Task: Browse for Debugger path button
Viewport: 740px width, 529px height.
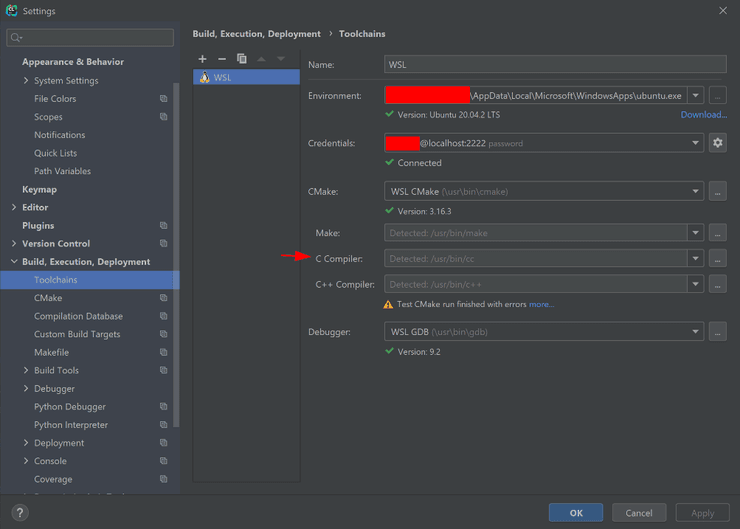Action: [x=717, y=332]
